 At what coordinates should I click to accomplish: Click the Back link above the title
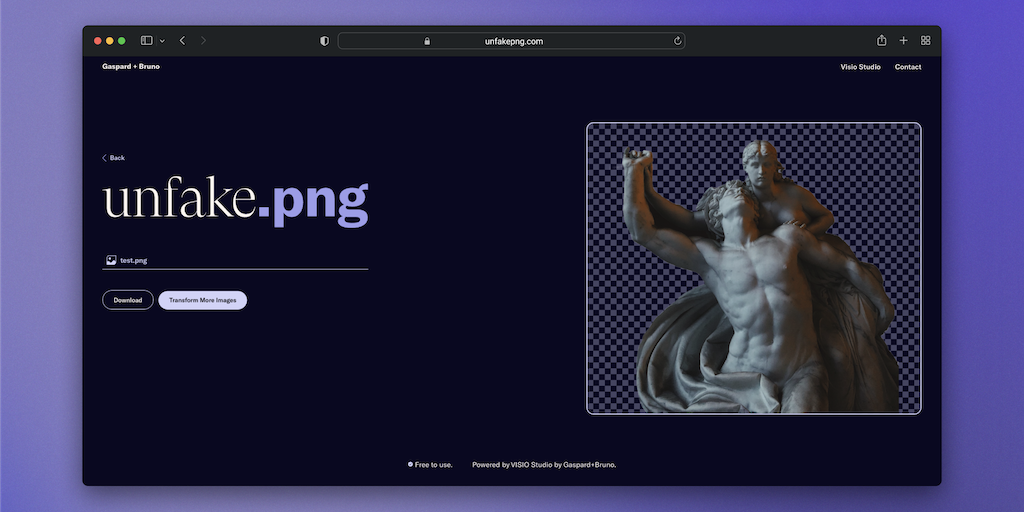113,158
